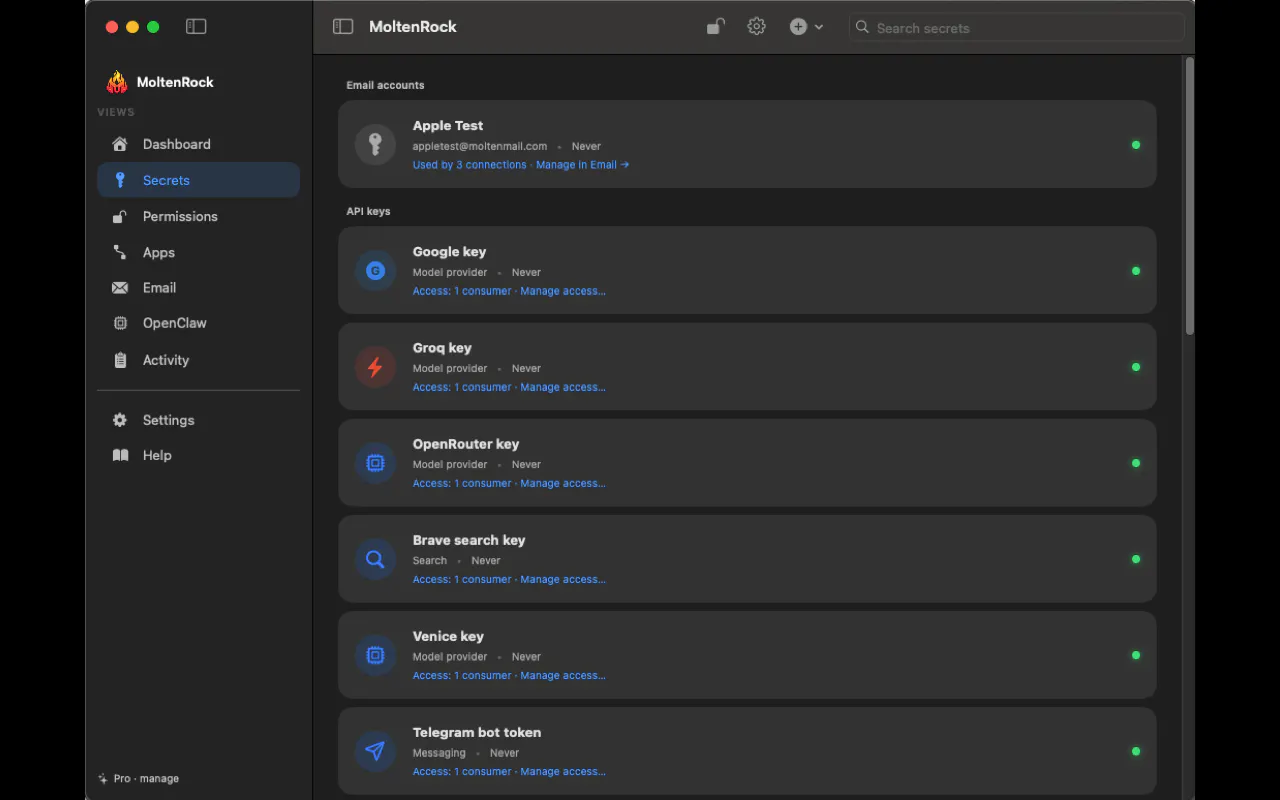Open Settings from the sidebar

point(198,420)
